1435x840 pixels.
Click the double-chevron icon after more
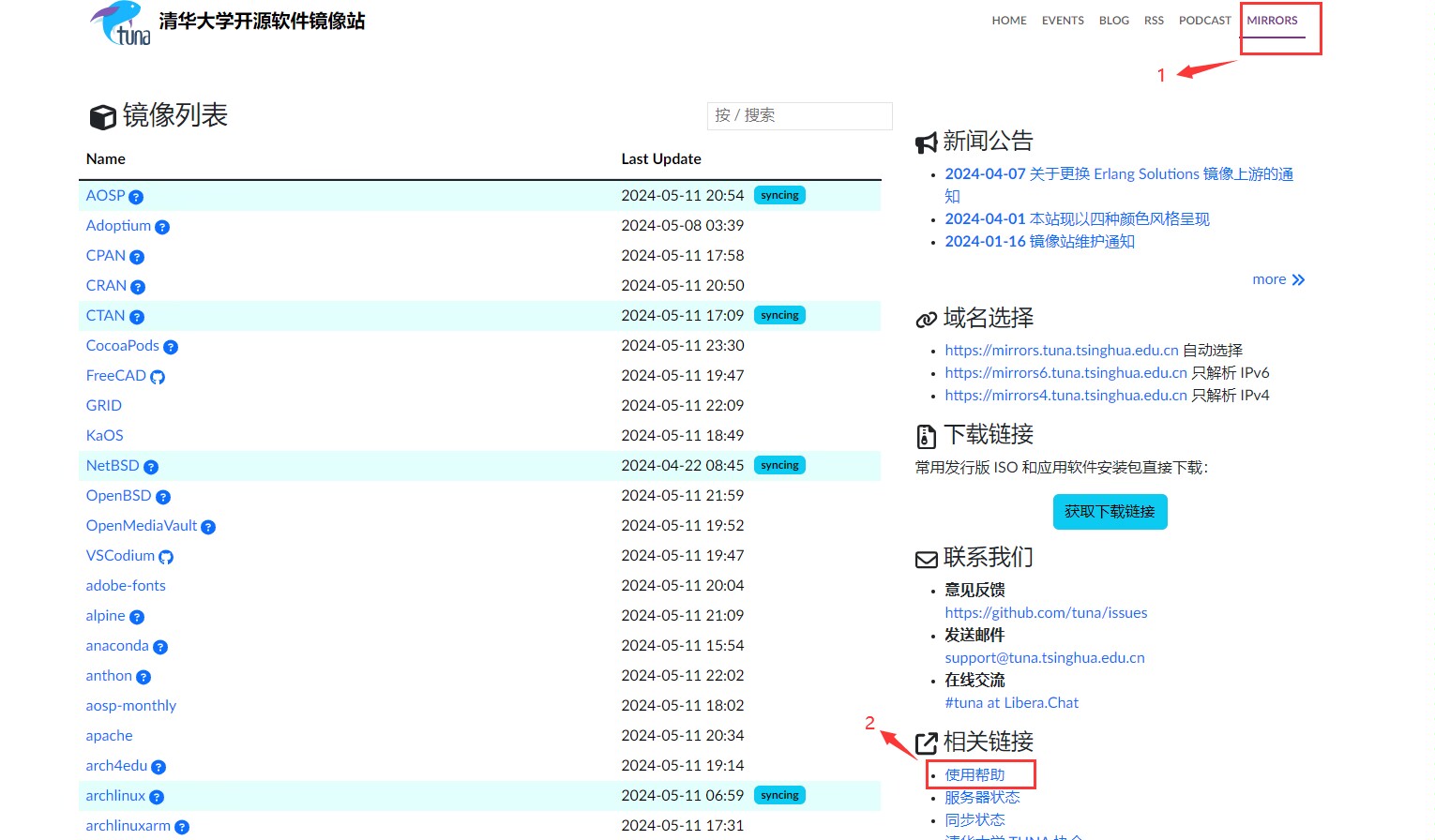pyautogui.click(x=1298, y=280)
